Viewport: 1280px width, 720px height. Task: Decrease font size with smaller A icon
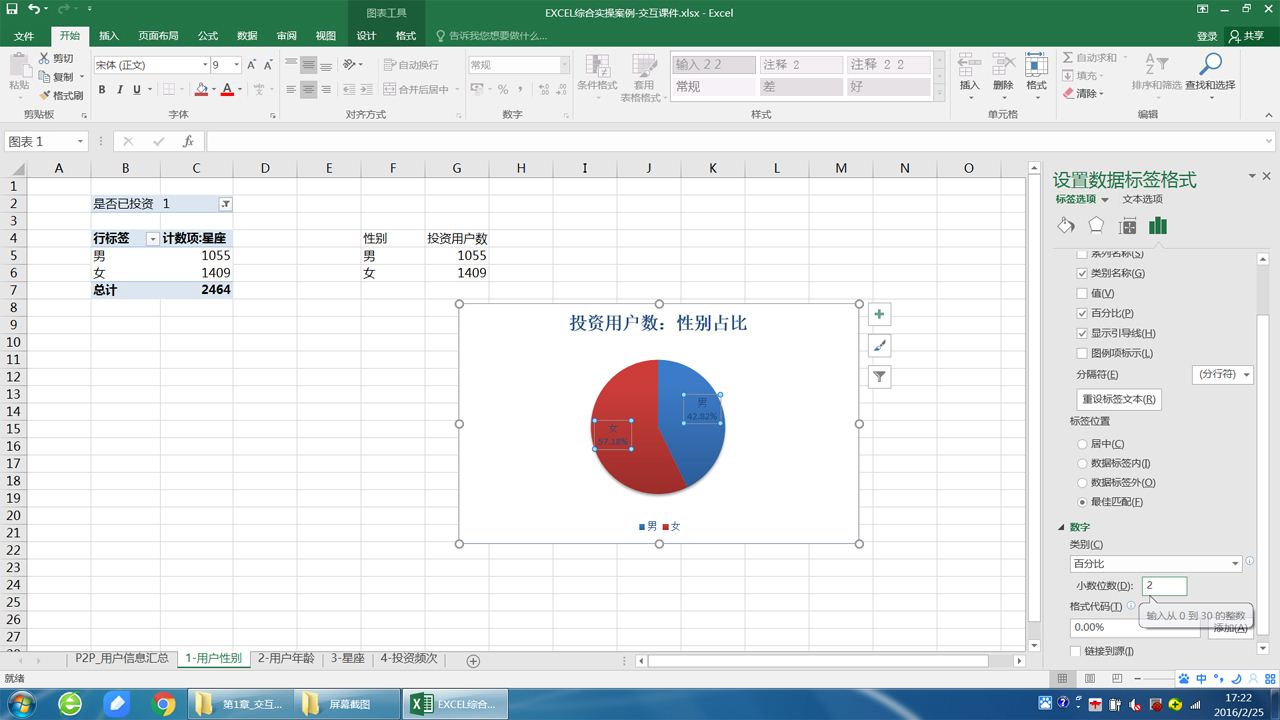click(269, 65)
